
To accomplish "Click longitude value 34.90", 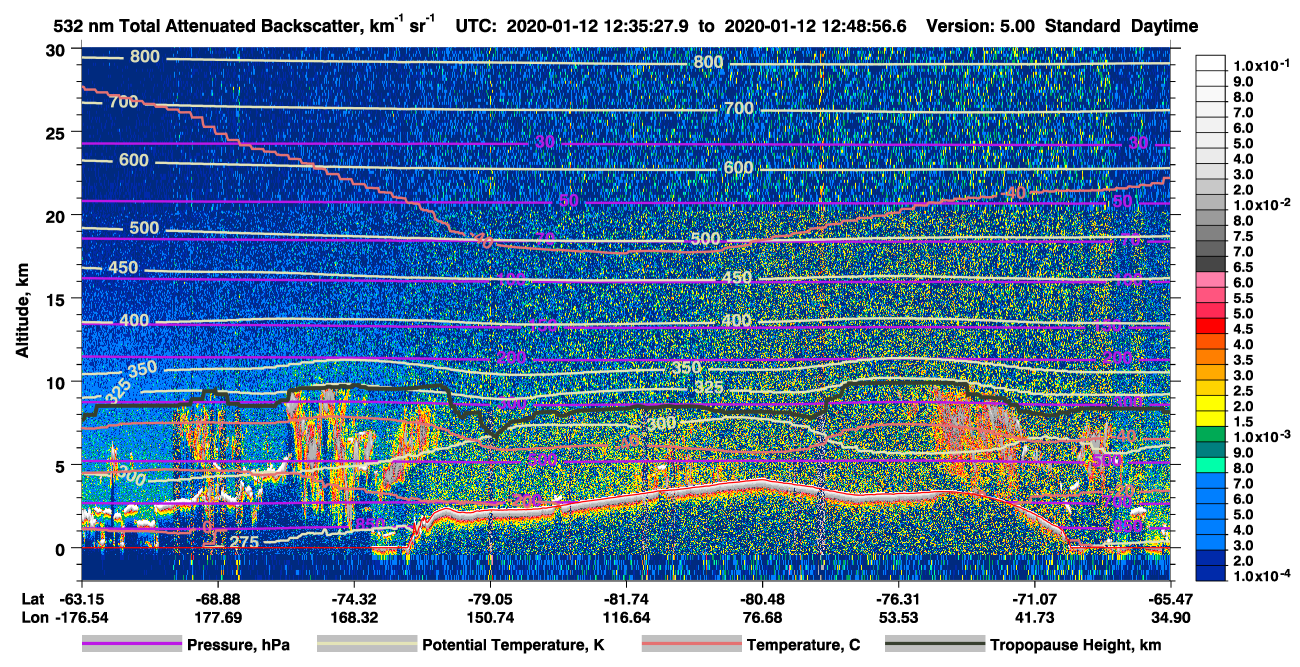I will coord(1169,618).
